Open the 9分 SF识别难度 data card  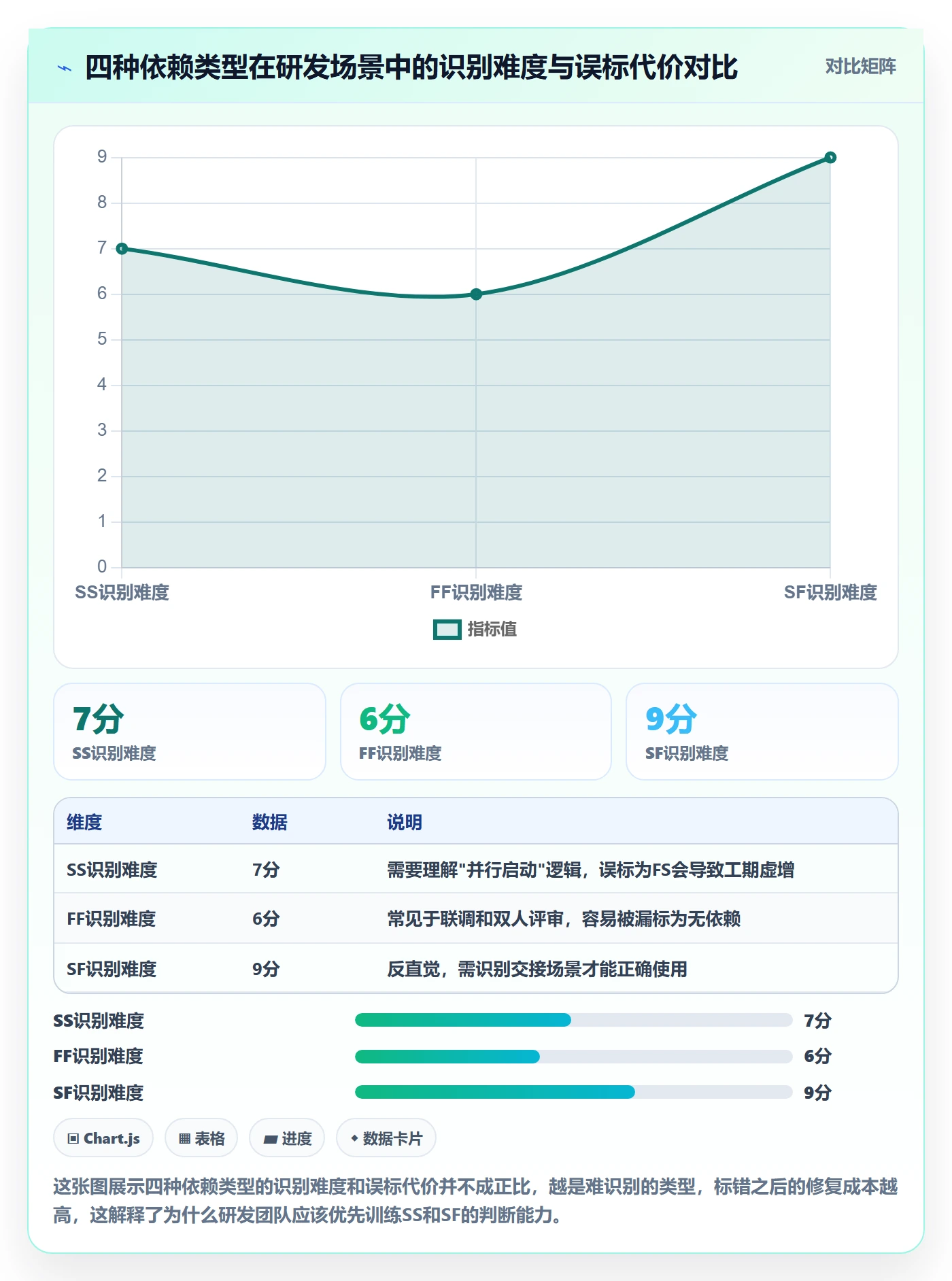click(762, 732)
